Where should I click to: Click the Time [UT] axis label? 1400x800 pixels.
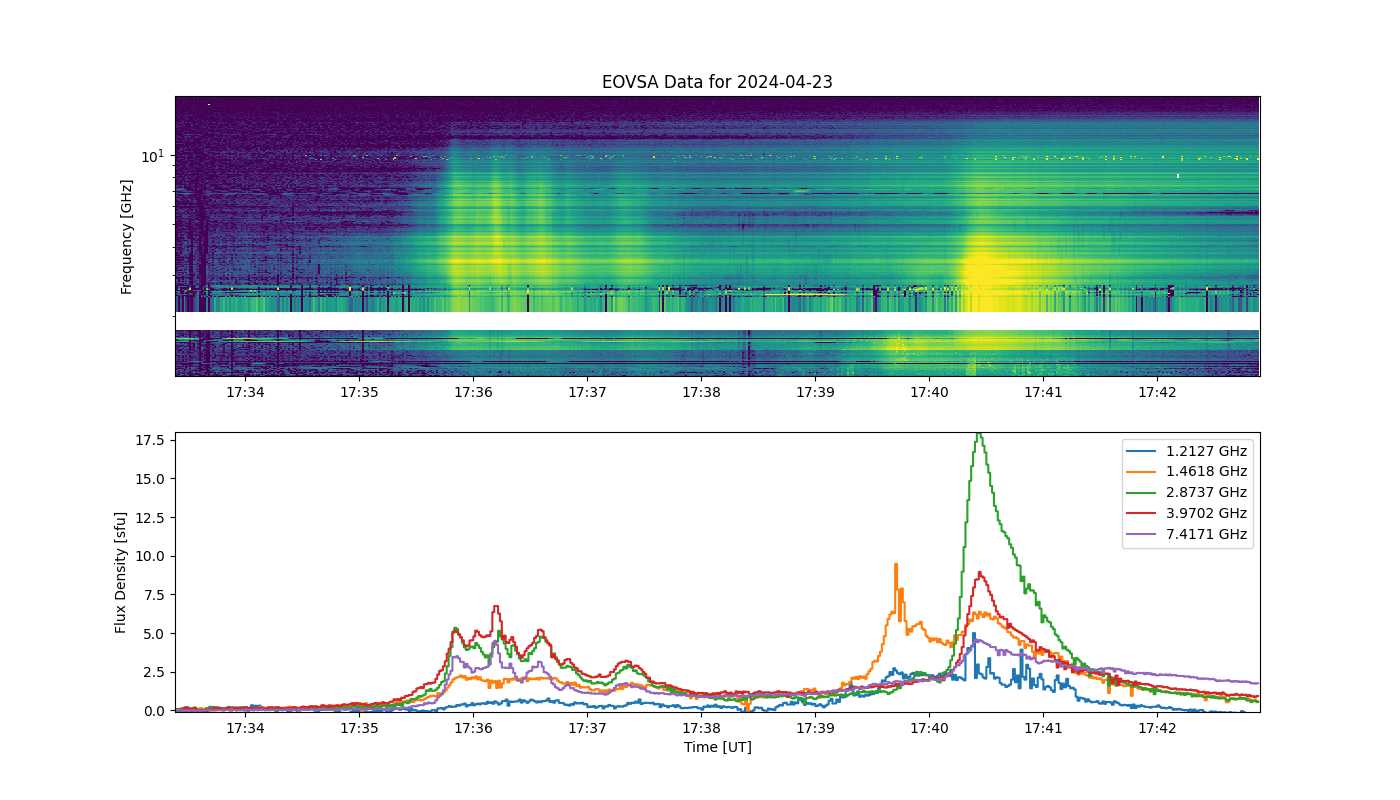point(717,747)
